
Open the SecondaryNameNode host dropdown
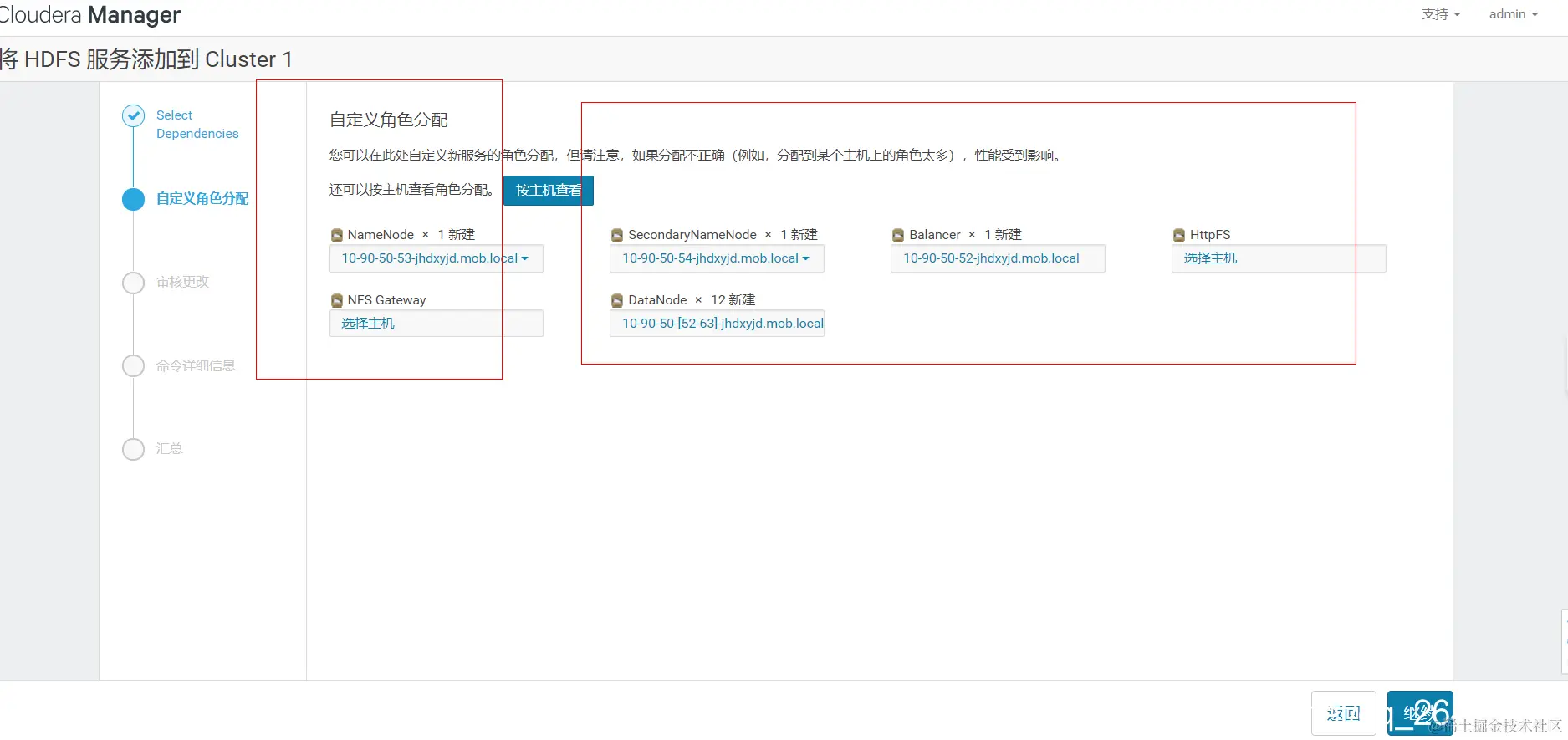[717, 258]
